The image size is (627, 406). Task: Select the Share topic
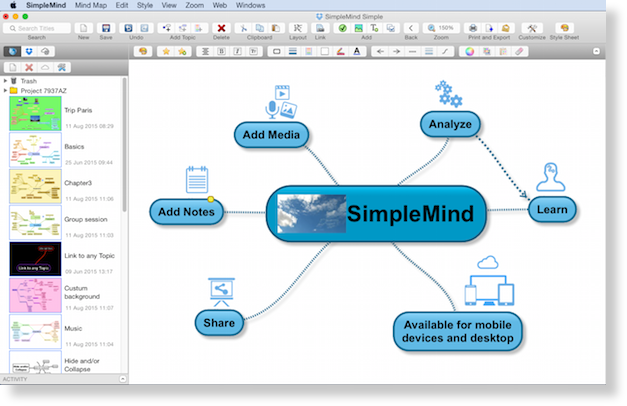(219, 322)
